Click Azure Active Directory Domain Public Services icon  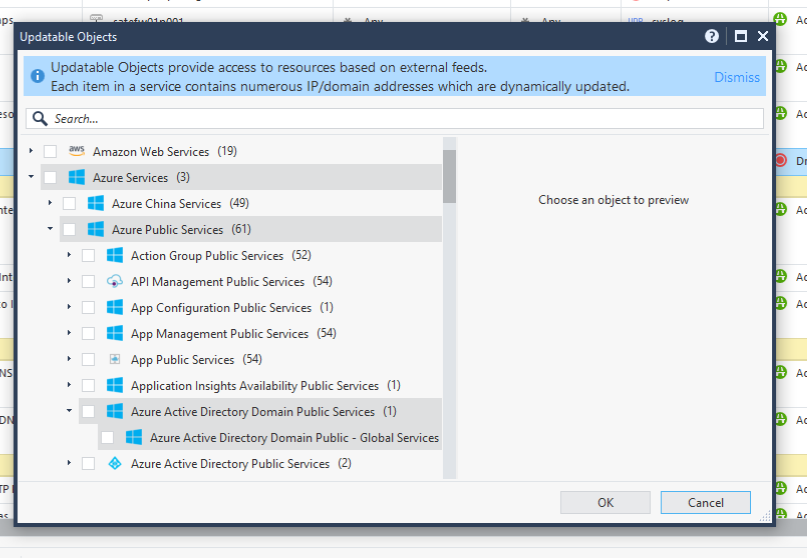(x=115, y=411)
